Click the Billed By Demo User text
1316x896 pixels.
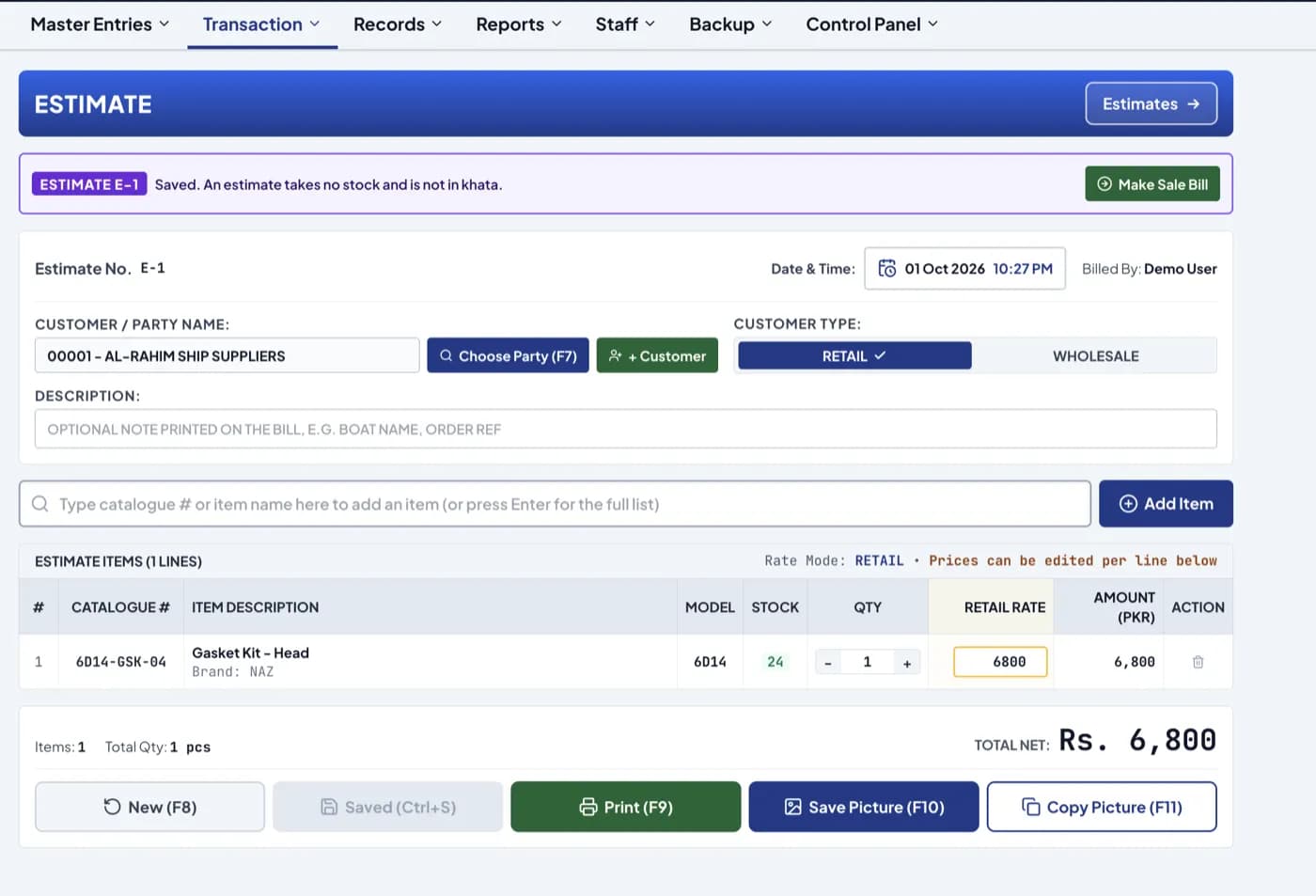1149,269
